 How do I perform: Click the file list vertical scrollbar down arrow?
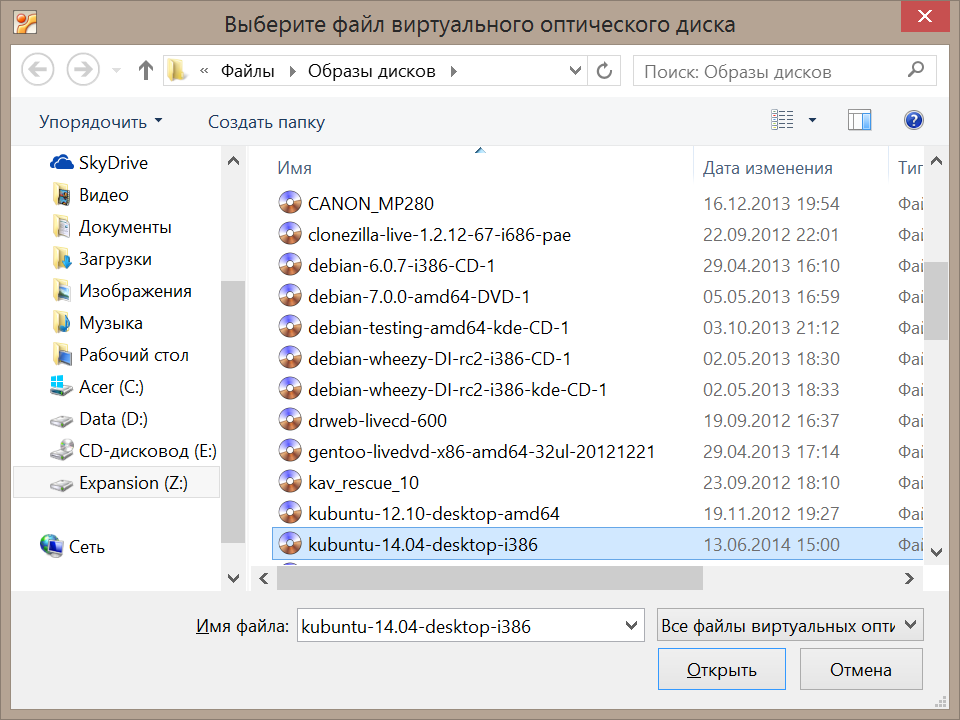click(x=936, y=552)
